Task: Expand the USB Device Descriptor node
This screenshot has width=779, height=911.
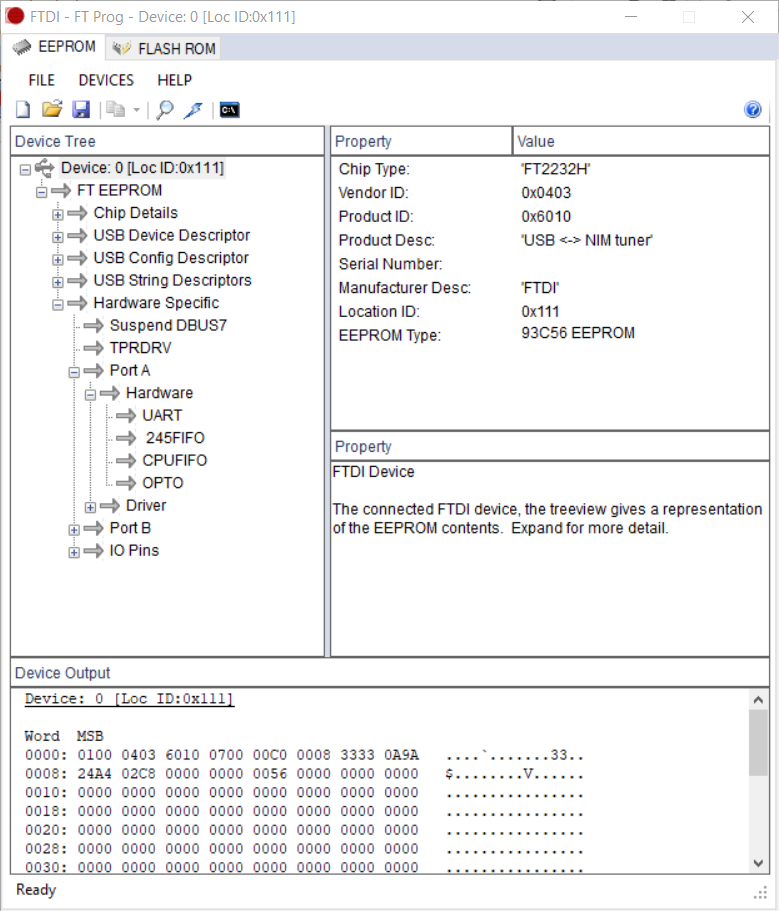Action: (58, 237)
